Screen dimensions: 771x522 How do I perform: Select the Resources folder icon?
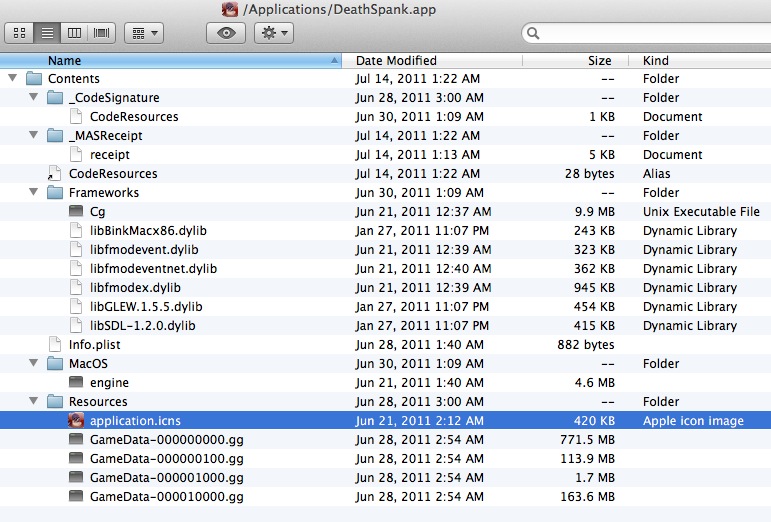tap(55, 402)
